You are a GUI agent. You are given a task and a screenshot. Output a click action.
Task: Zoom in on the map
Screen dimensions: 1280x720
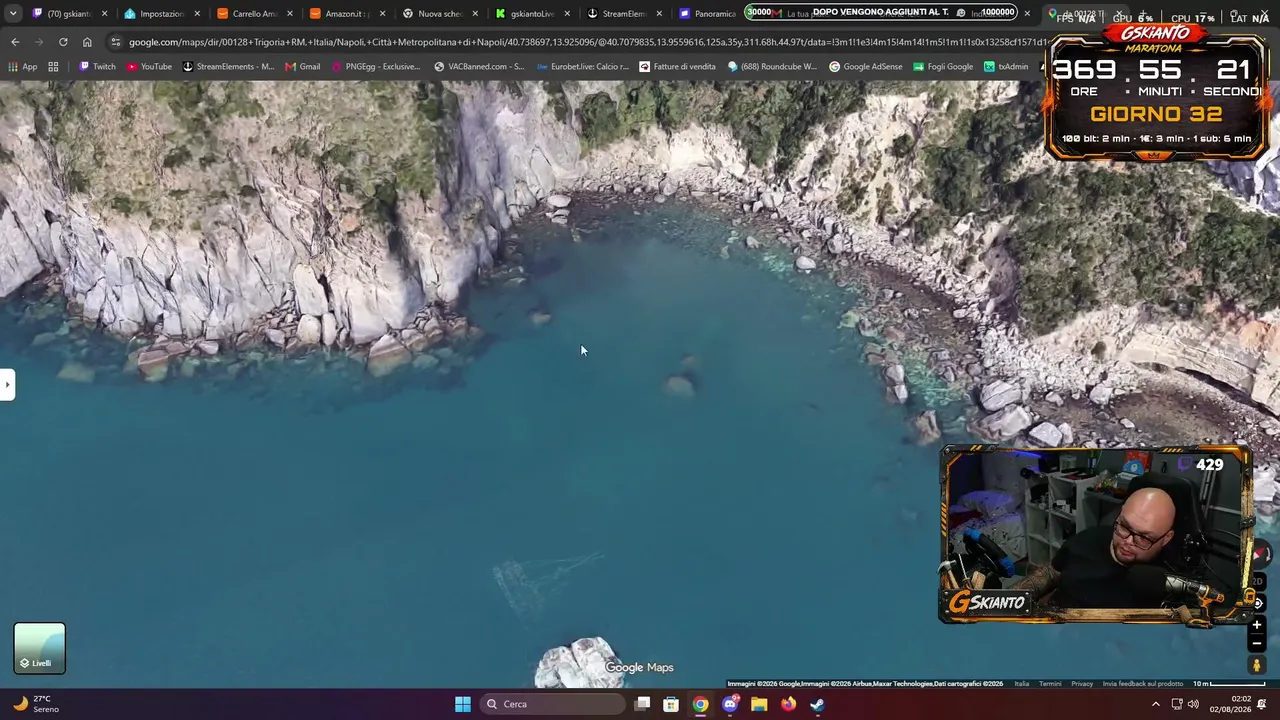(x=1257, y=625)
